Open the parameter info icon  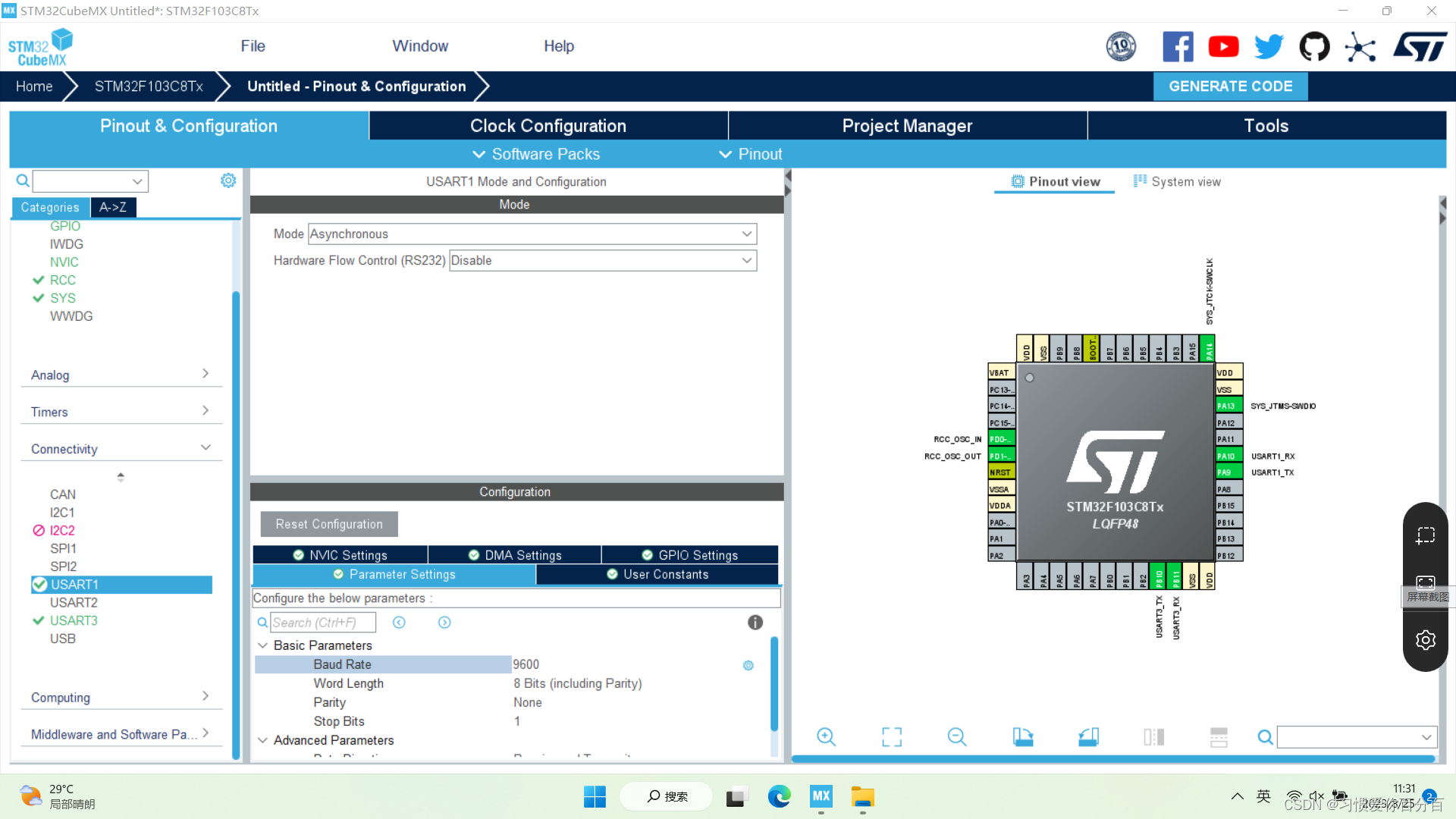click(x=755, y=623)
